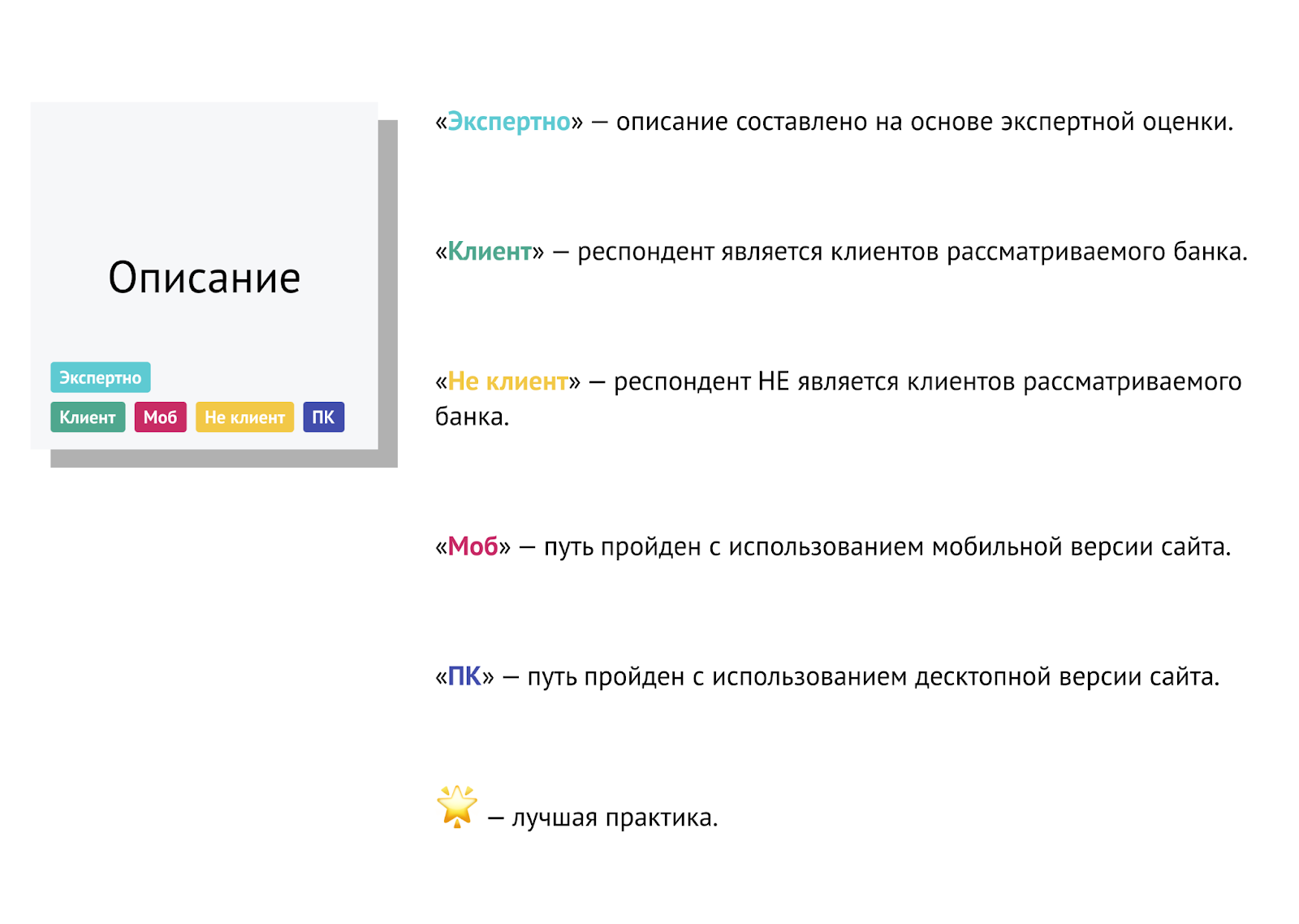Click the blue «ПК» word in the legend
Viewport: 1299px width, 924px height.
pos(464,676)
